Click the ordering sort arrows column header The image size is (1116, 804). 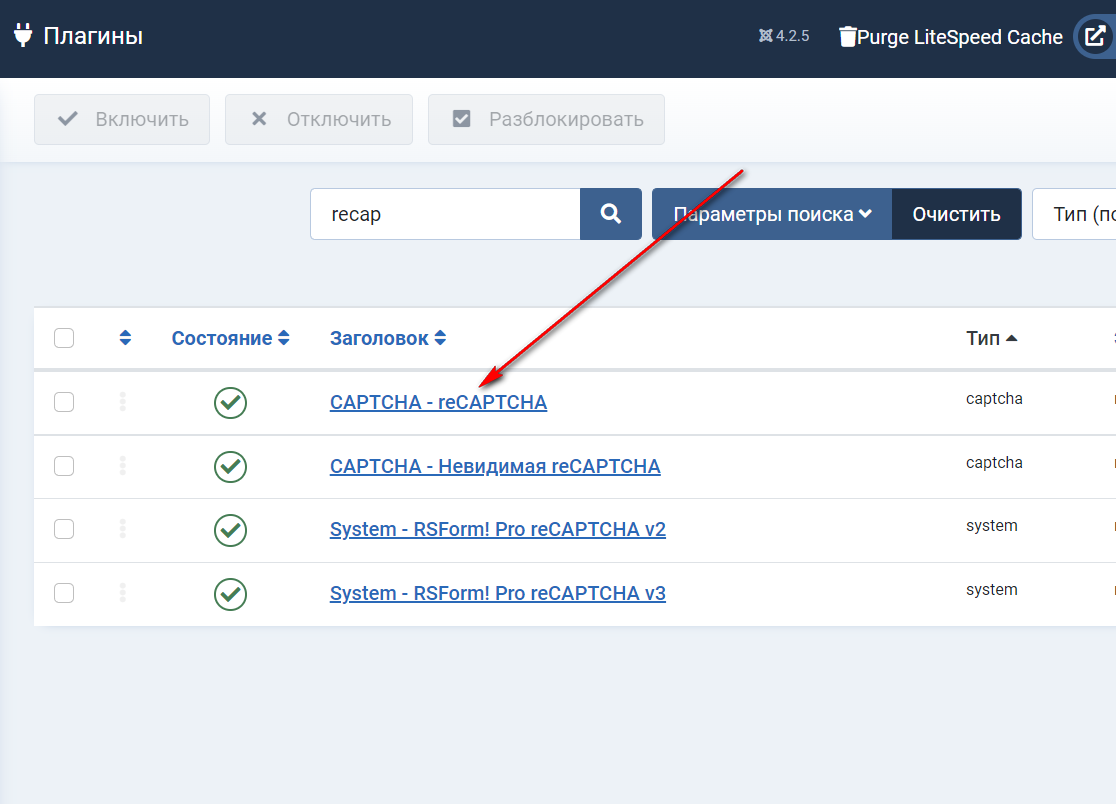[x=125, y=338]
